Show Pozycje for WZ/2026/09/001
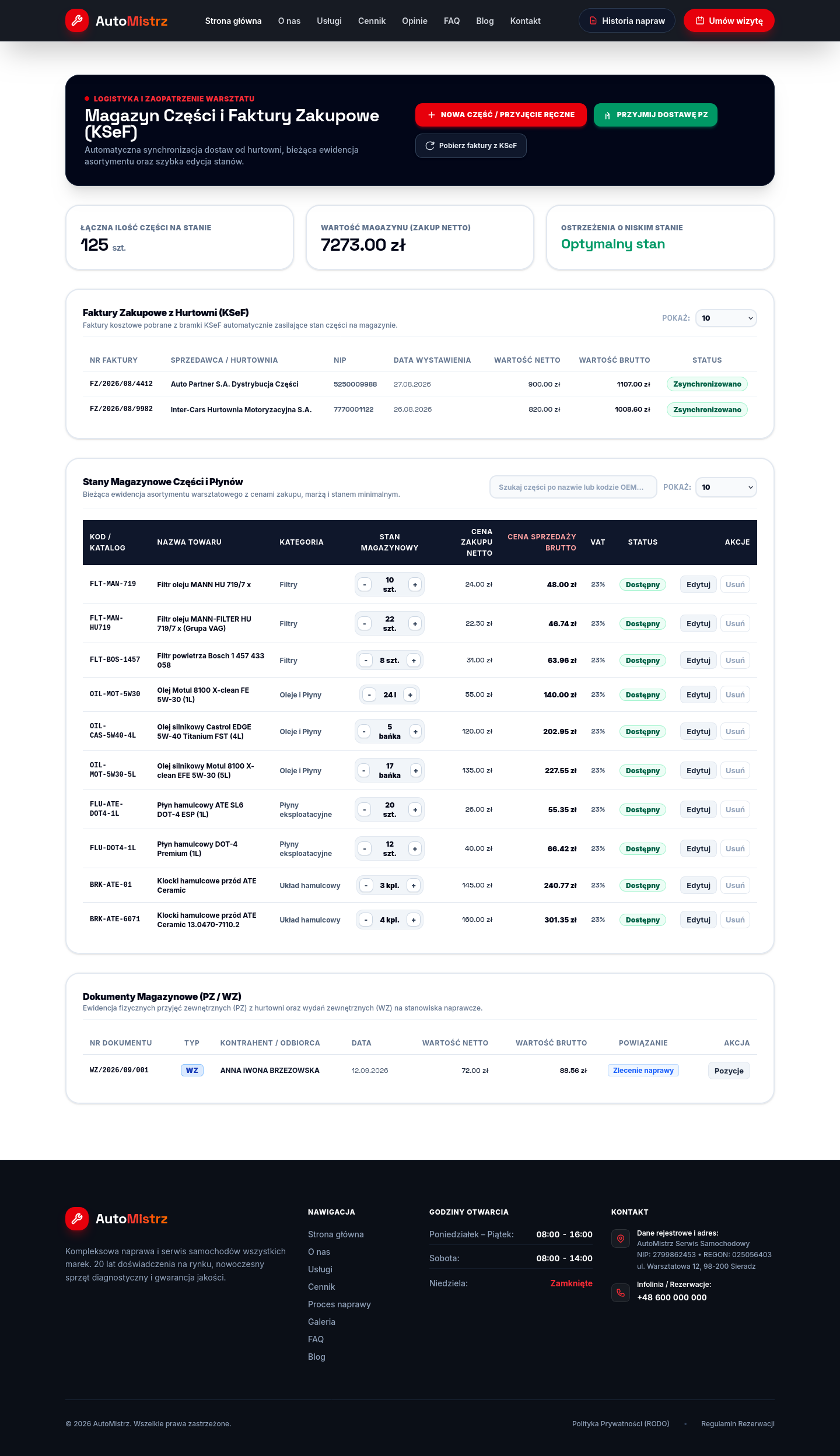This screenshot has height=1456, width=840. tap(729, 1071)
